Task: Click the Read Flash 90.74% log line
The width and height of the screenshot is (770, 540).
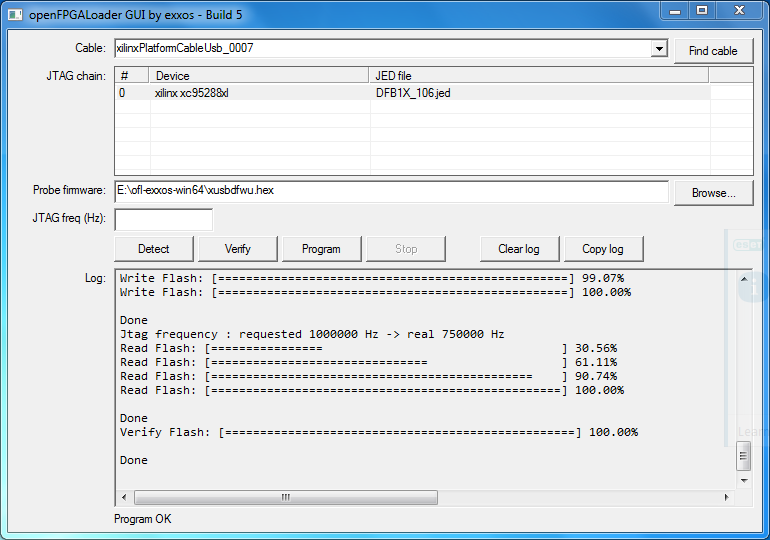Action: coord(368,377)
